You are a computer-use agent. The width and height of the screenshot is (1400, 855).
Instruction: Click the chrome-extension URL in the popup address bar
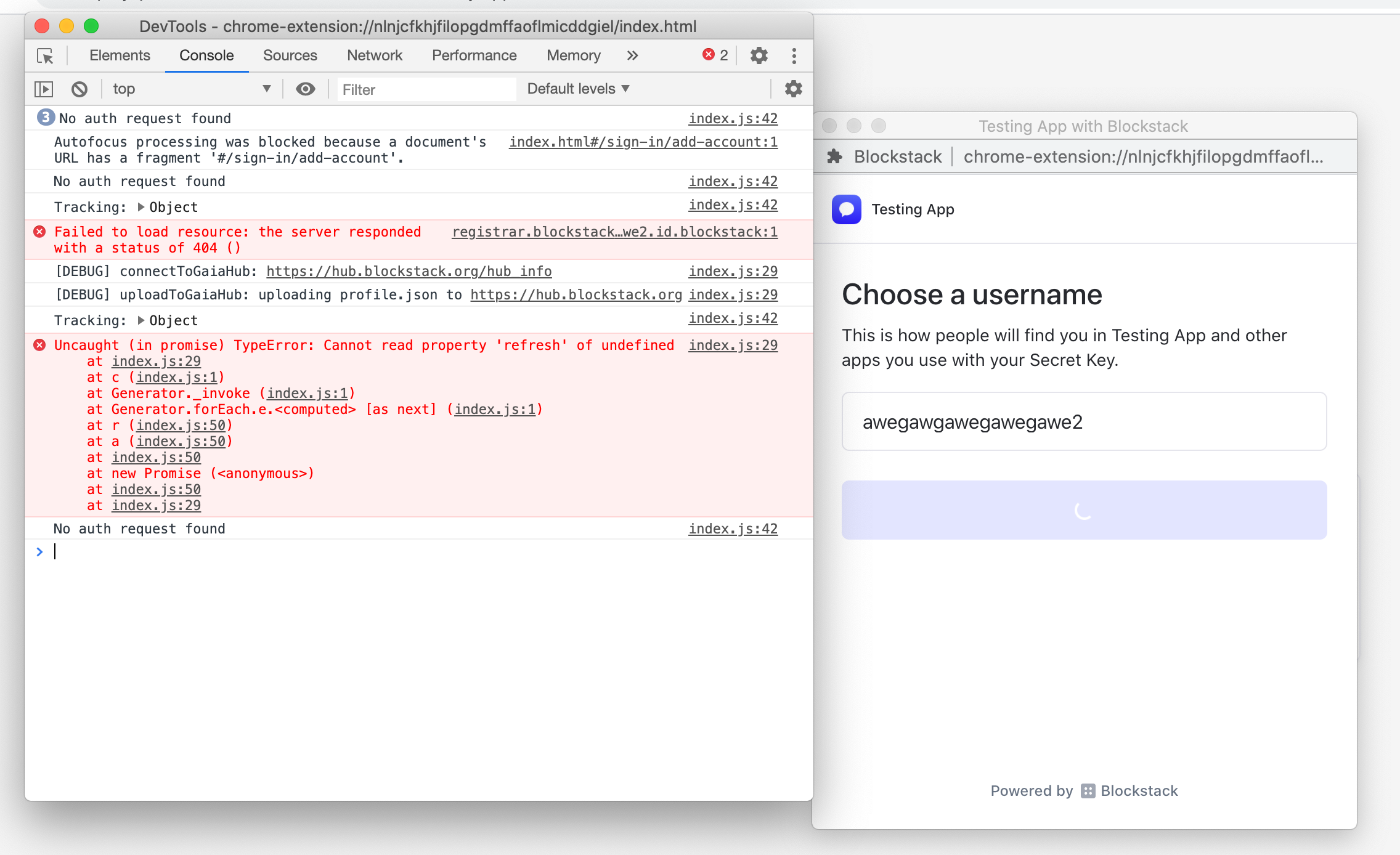(1143, 156)
